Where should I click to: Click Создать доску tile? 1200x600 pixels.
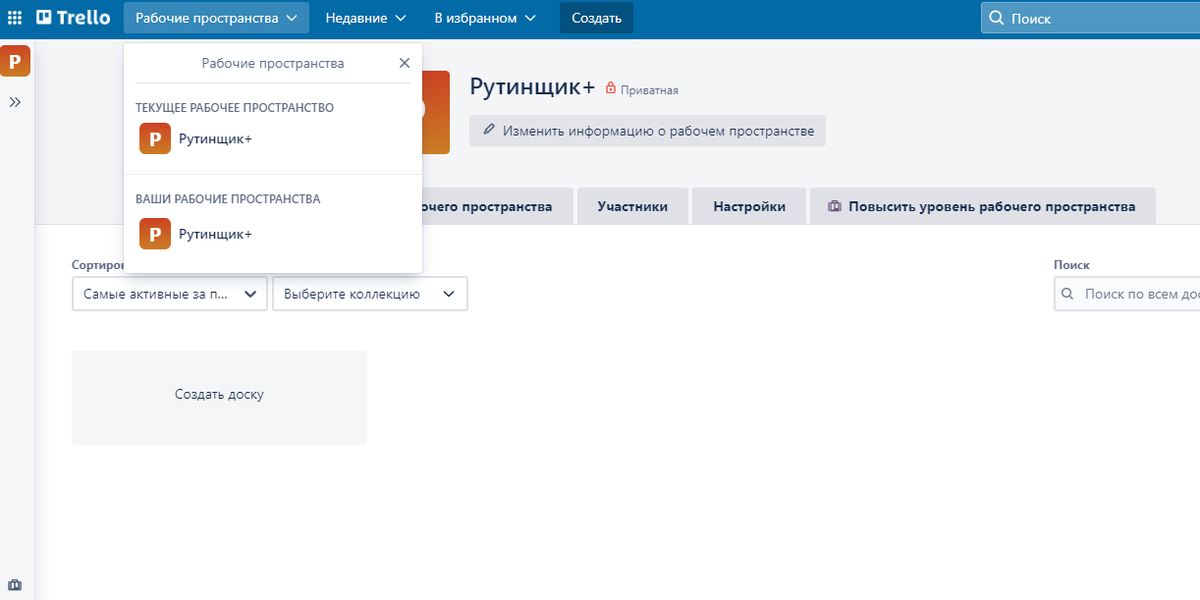(x=219, y=397)
